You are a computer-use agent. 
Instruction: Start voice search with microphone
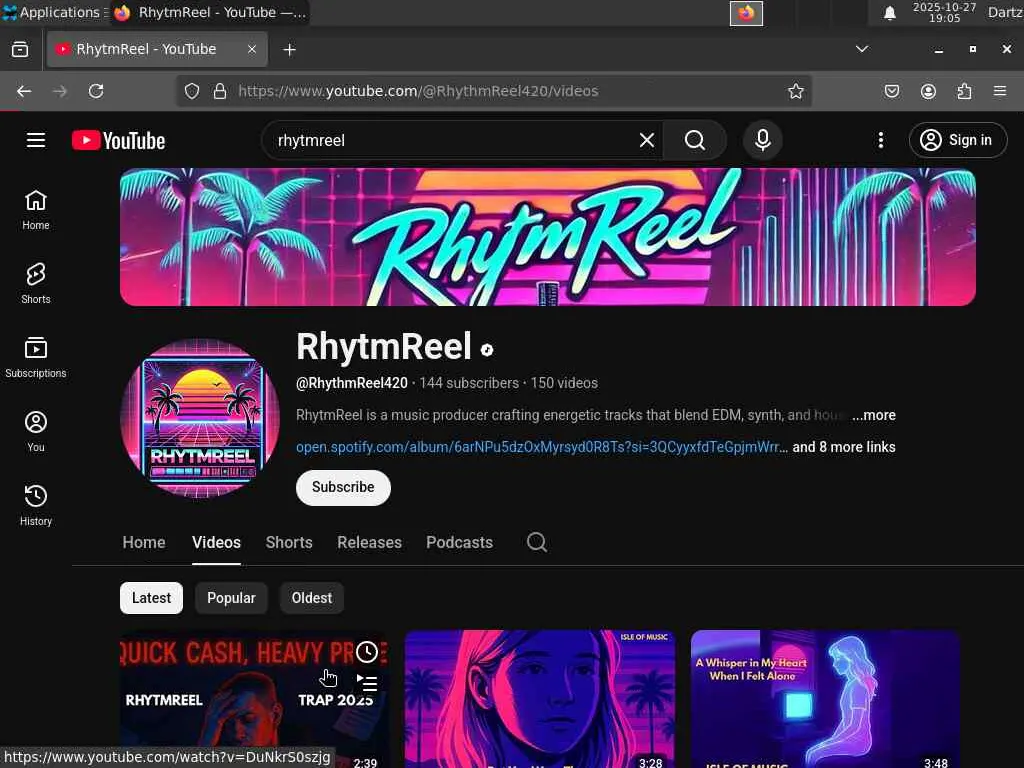pos(762,140)
